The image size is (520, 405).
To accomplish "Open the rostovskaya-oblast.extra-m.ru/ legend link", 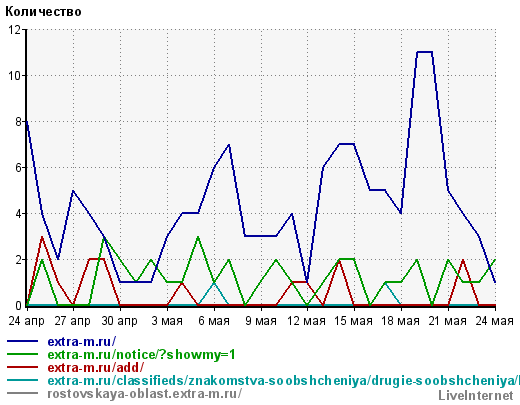I will pyautogui.click(x=145, y=394).
